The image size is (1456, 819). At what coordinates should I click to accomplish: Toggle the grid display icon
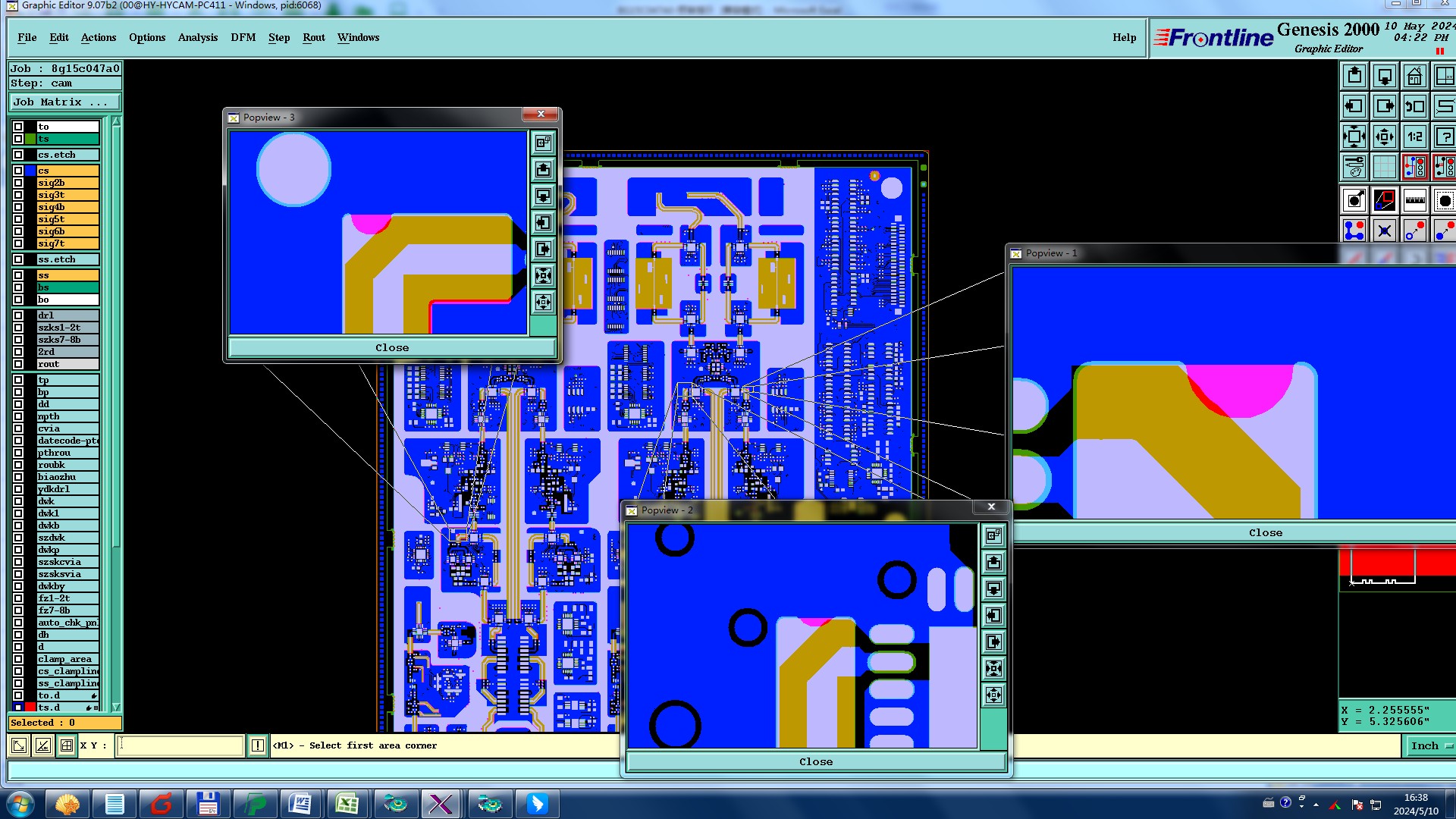(x=1385, y=166)
